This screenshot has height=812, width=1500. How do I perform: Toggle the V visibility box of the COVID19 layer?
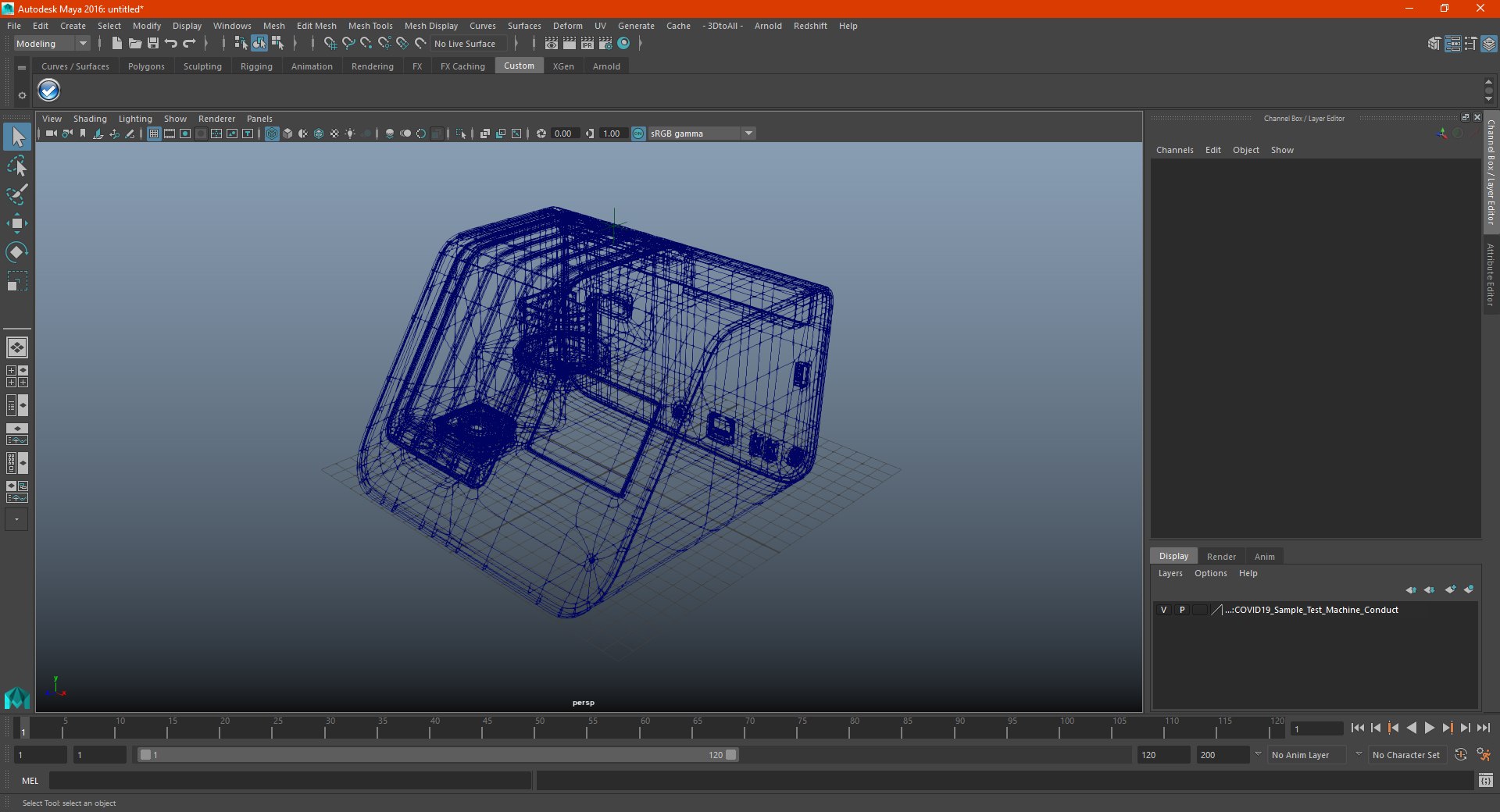tap(1163, 610)
